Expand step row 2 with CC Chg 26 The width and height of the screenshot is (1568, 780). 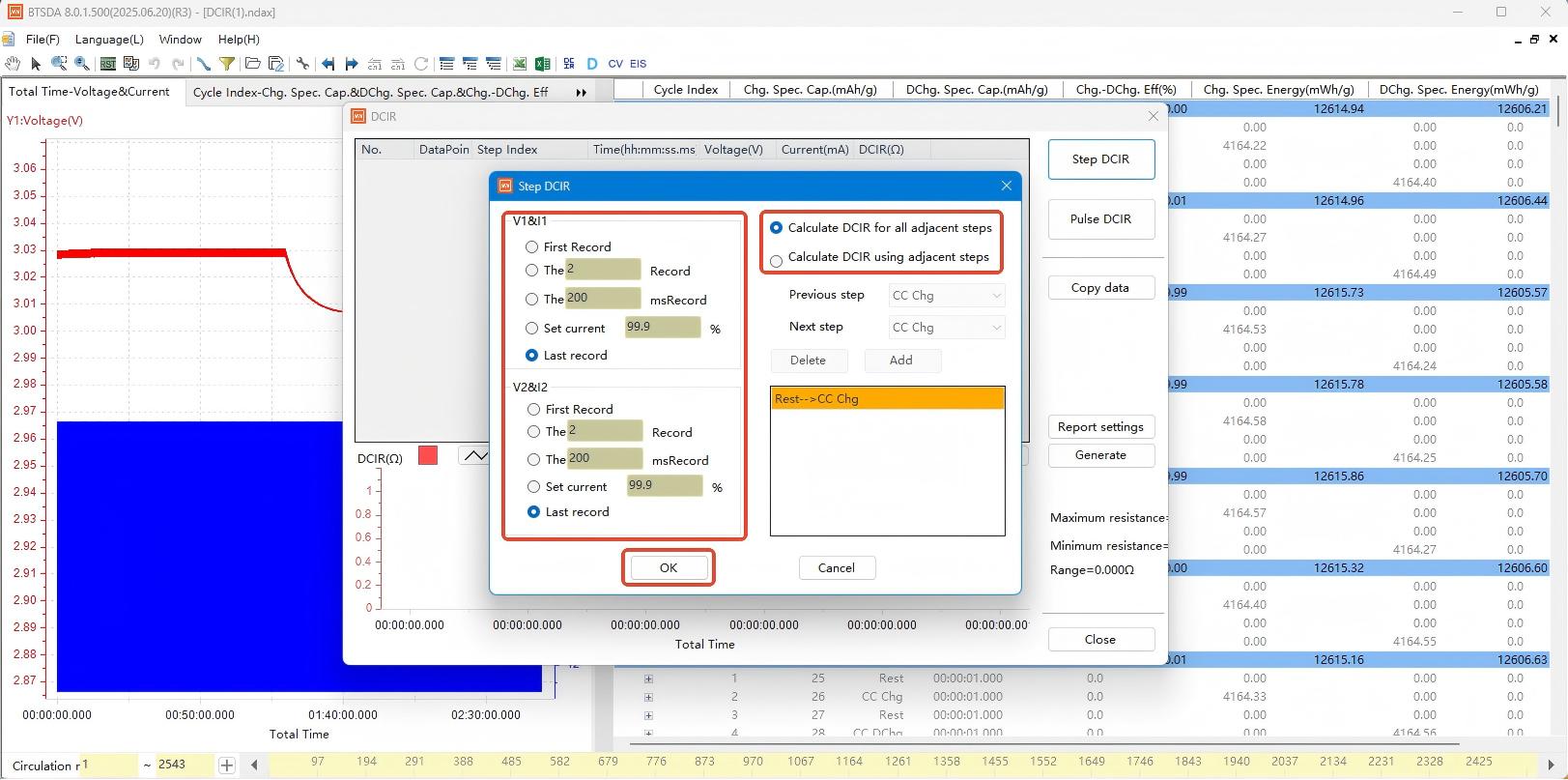coord(648,697)
